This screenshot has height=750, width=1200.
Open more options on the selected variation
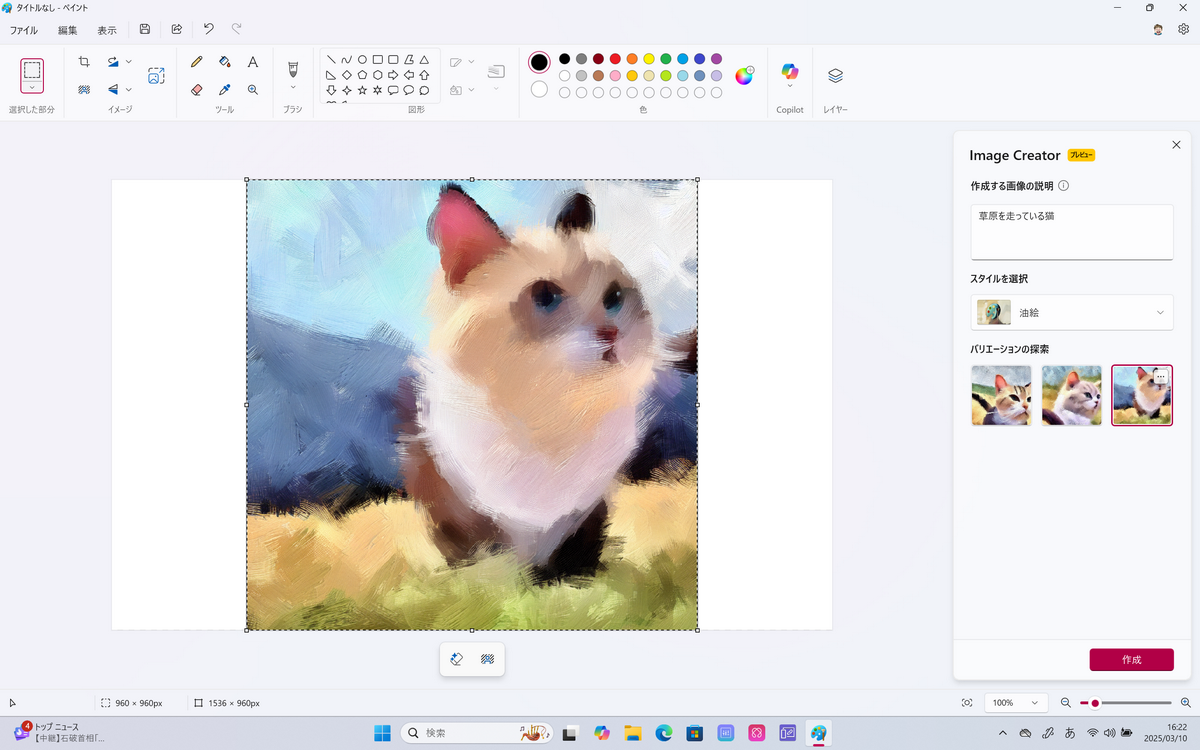tap(1161, 377)
